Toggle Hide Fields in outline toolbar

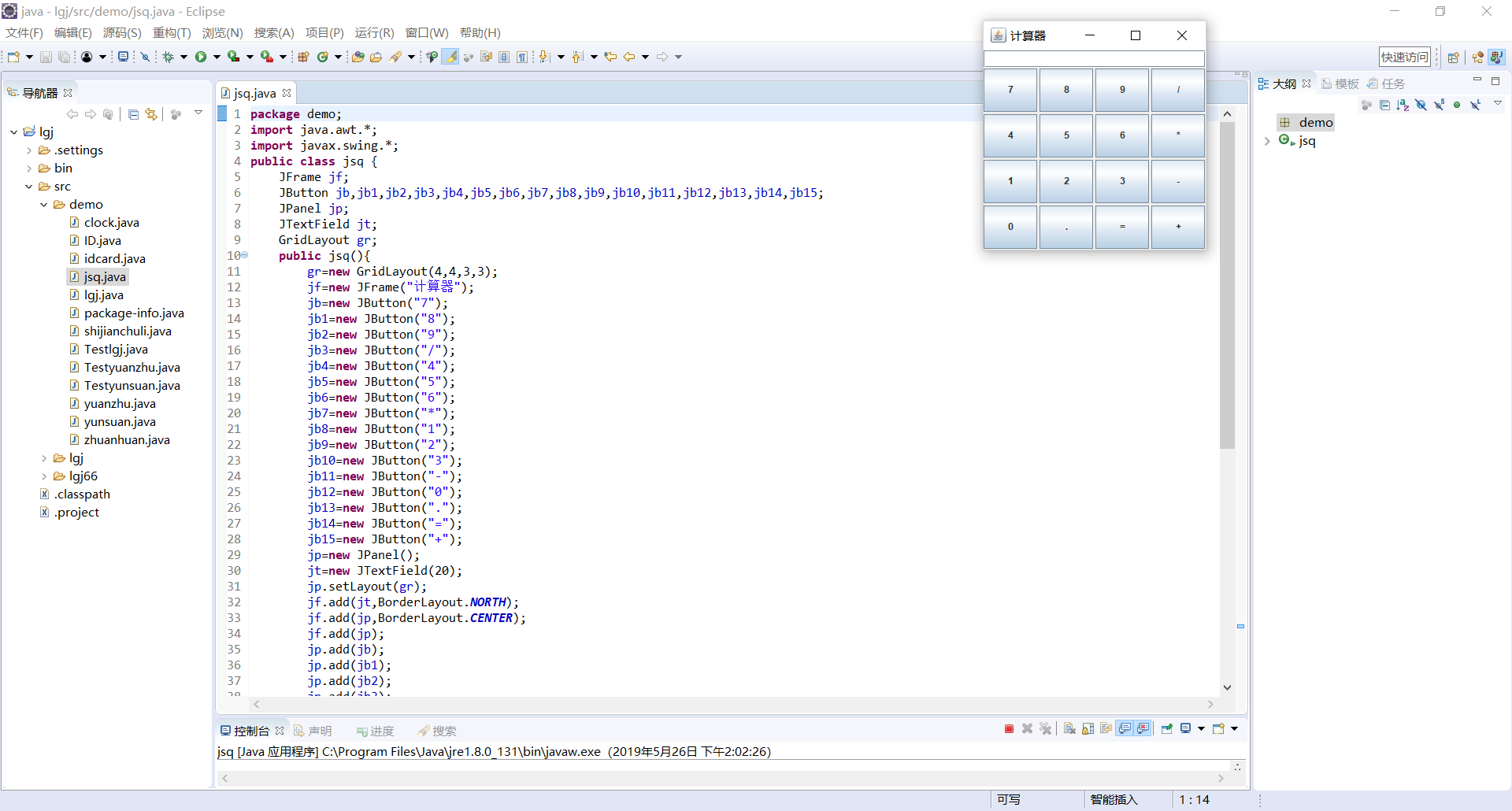(x=1421, y=105)
